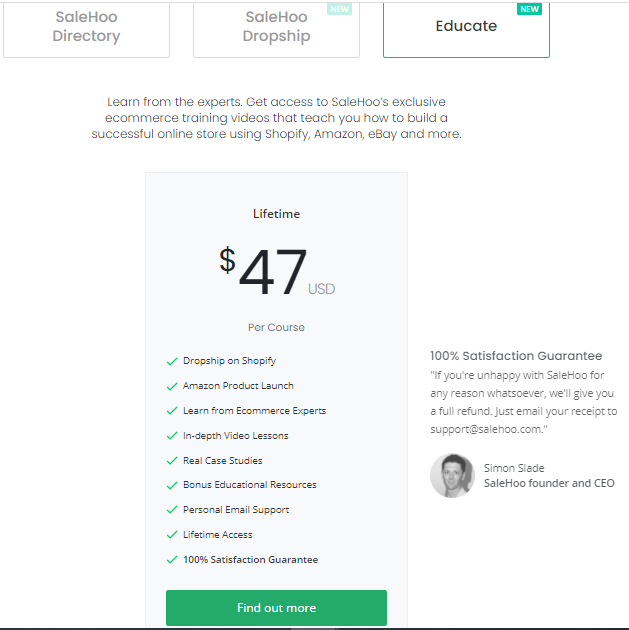This screenshot has height=630, width=629.
Task: Select the Educate tab
Action: (466, 29)
